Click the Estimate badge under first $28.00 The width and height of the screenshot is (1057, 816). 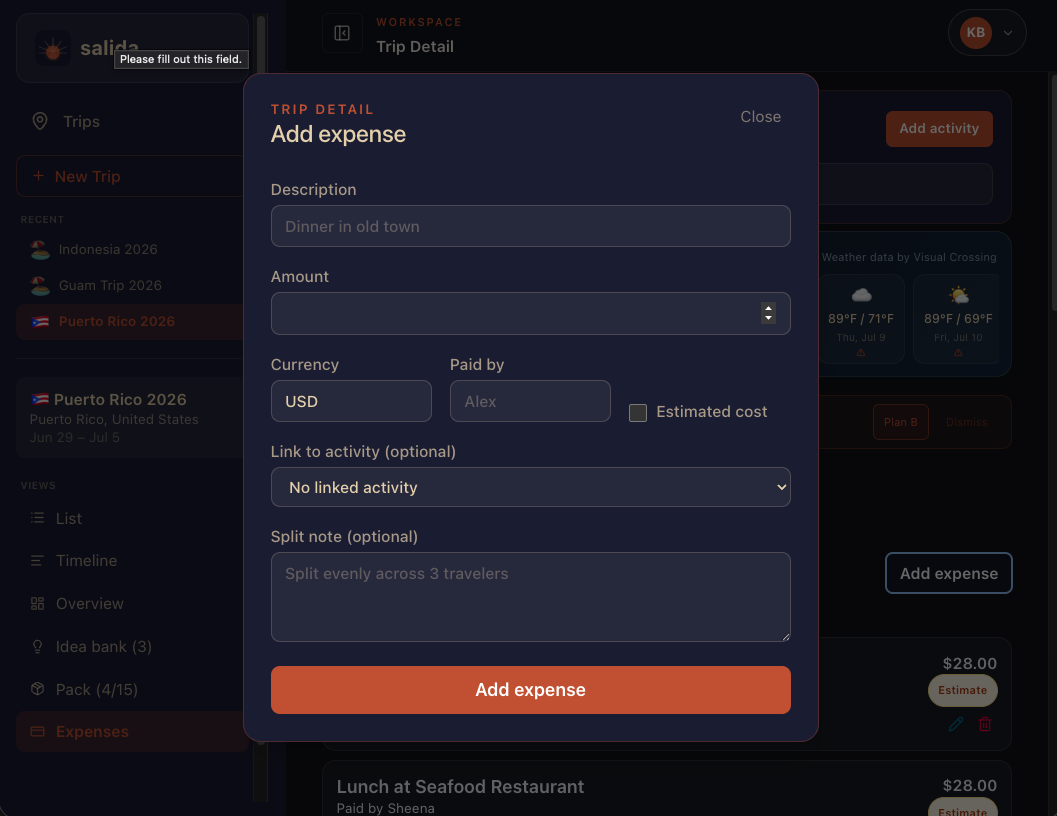963,690
